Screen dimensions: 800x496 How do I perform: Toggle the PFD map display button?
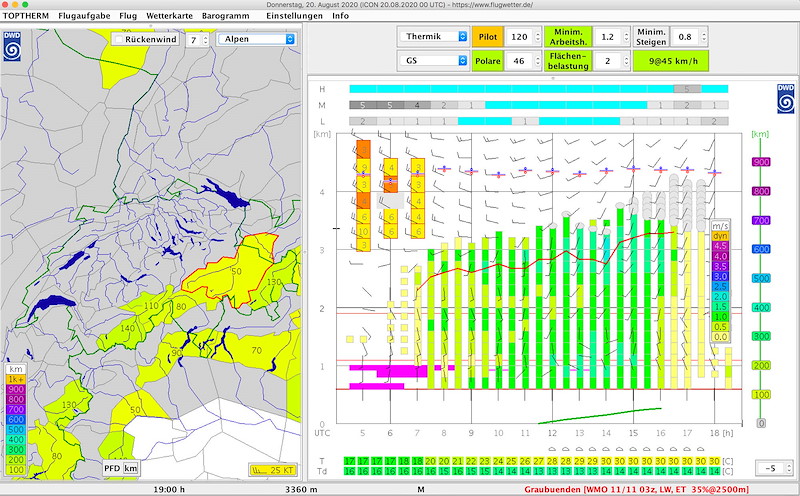[112, 468]
